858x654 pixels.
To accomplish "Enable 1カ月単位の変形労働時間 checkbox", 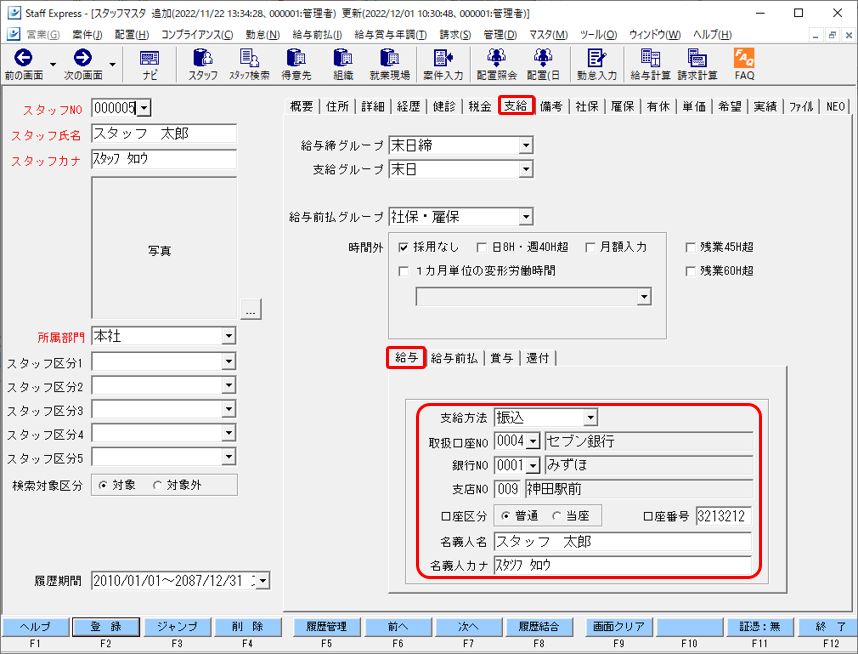I will pos(403,271).
